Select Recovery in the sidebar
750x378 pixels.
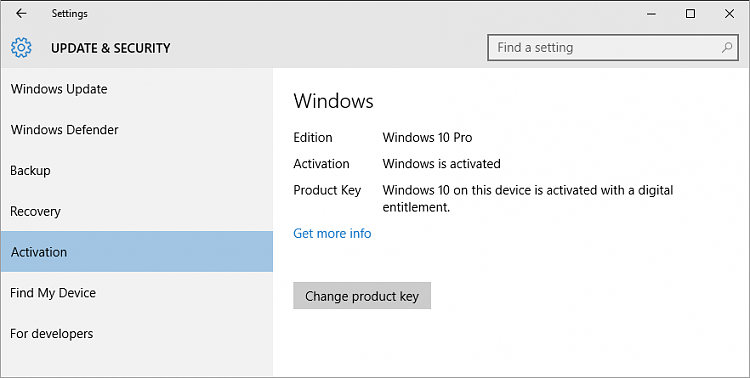136,211
